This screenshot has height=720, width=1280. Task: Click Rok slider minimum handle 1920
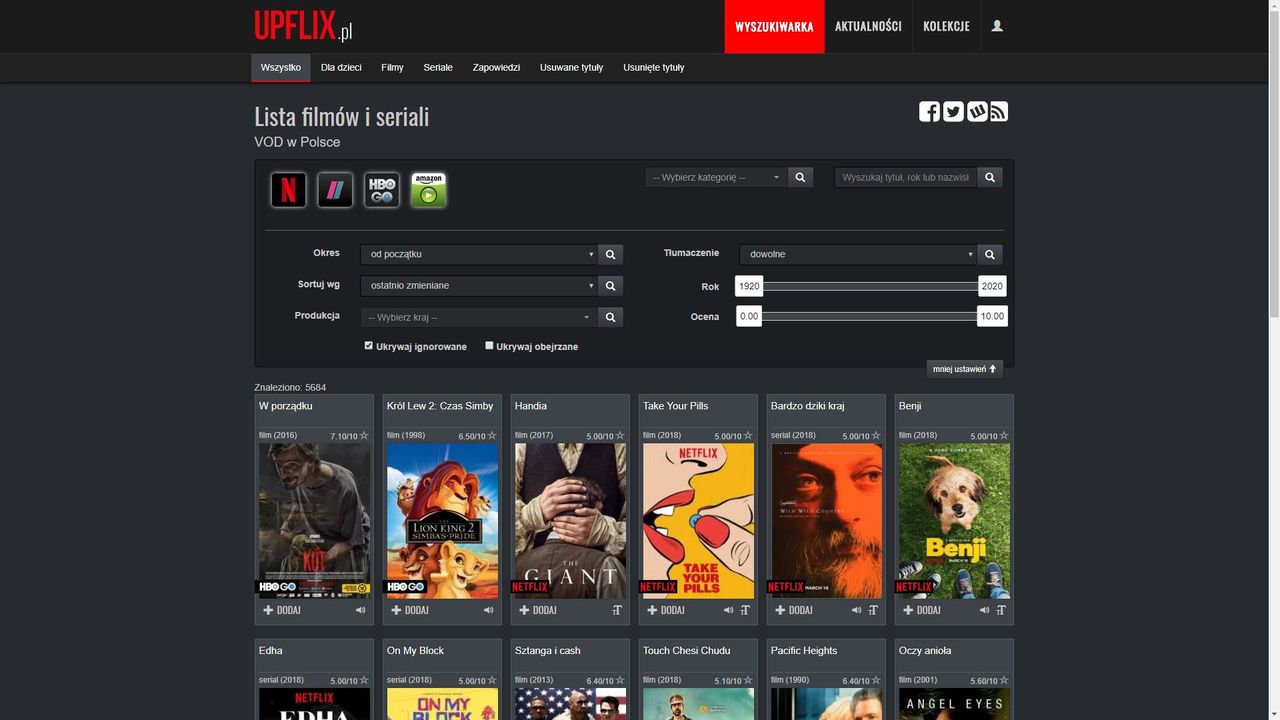pyautogui.click(x=749, y=286)
